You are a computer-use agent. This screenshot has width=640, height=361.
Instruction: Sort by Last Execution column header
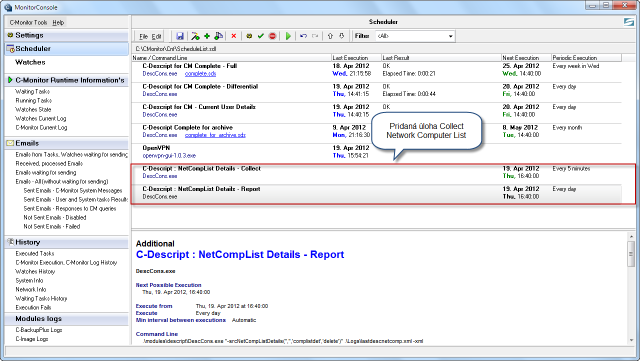[356, 58]
